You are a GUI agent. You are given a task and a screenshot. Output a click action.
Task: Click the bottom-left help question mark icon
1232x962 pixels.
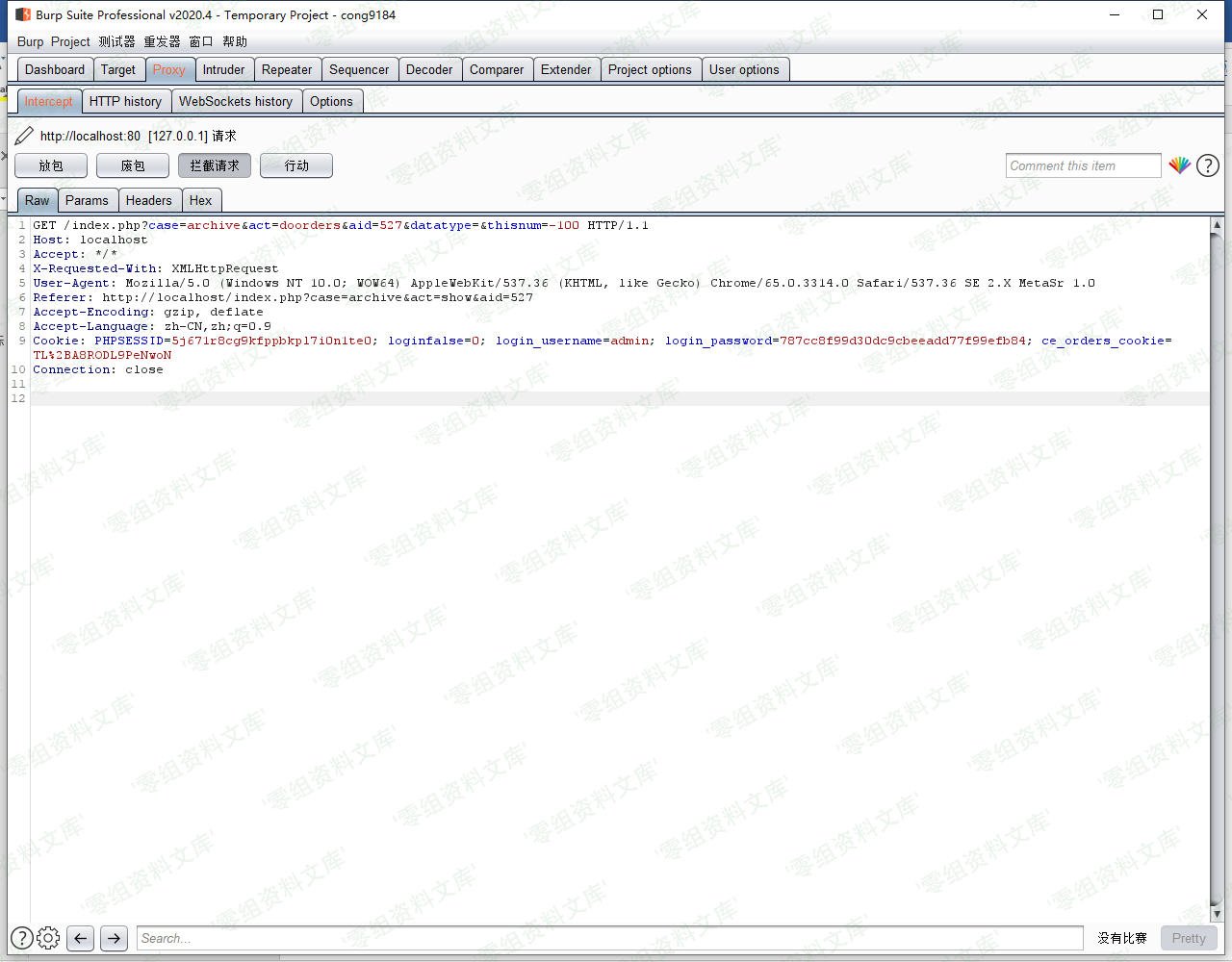click(x=21, y=938)
